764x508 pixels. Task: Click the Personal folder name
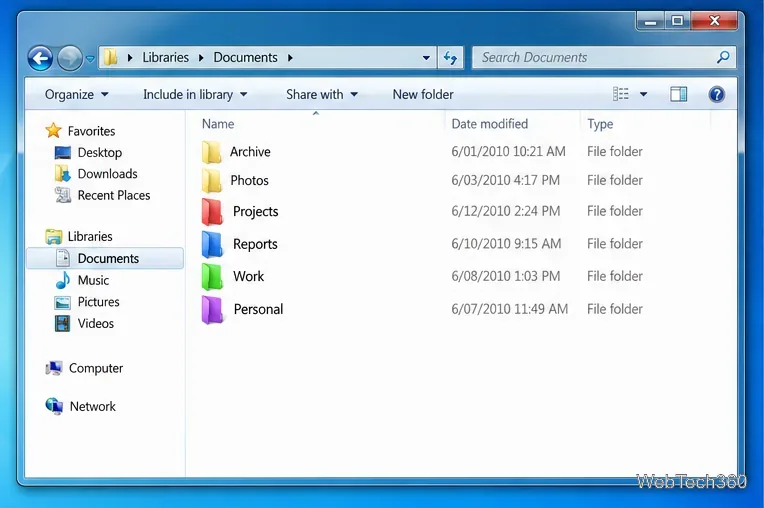coord(258,309)
